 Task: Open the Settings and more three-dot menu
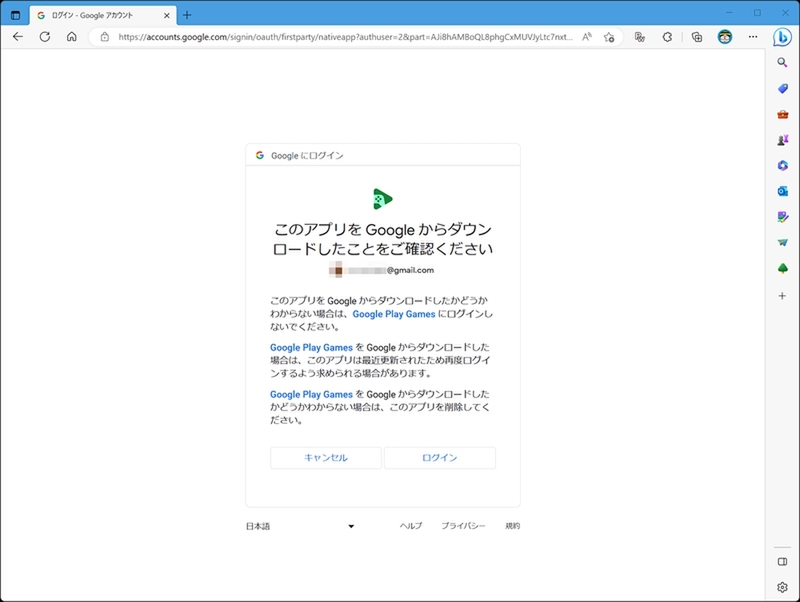(753, 37)
